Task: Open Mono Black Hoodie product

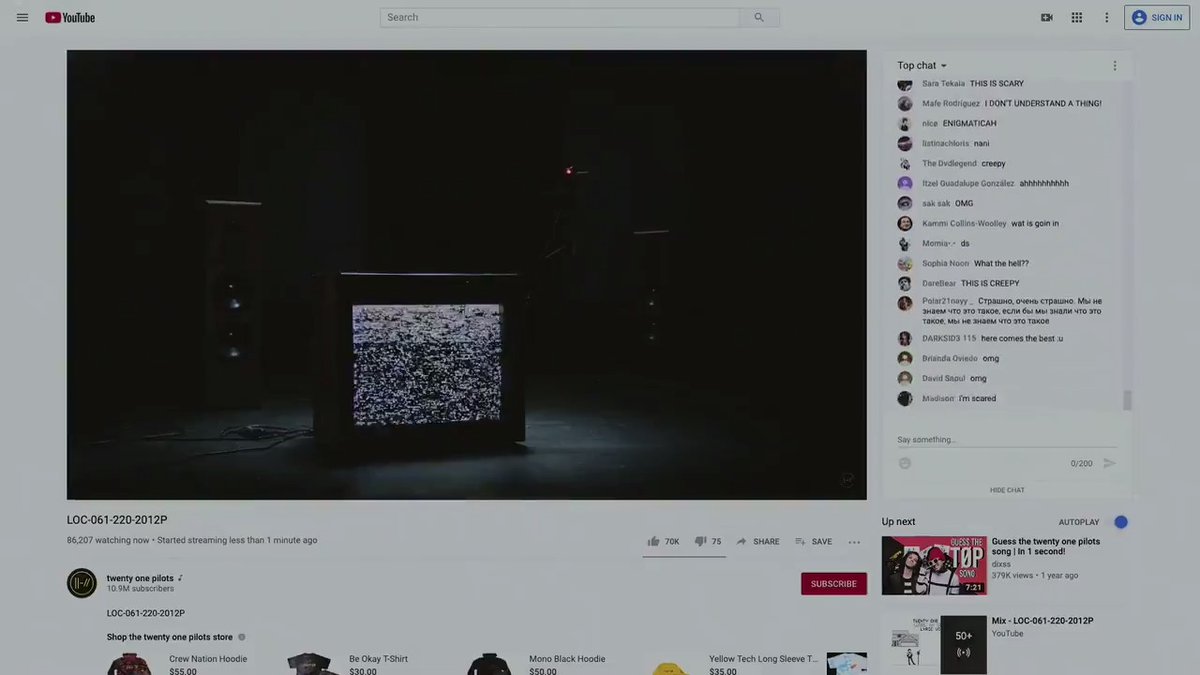Action: [567, 659]
